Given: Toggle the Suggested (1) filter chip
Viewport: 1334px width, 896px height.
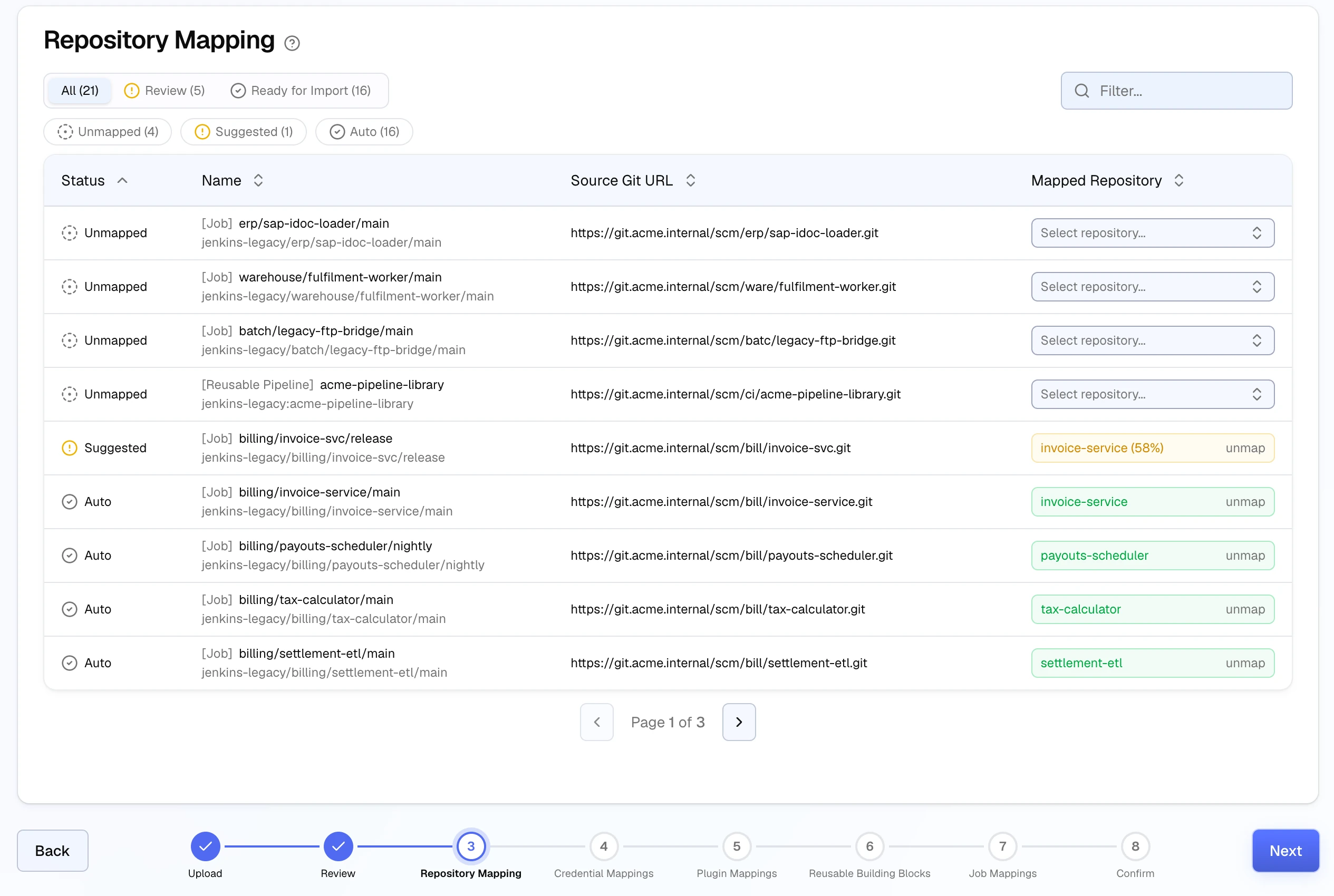Looking at the screenshot, I should pyautogui.click(x=244, y=132).
